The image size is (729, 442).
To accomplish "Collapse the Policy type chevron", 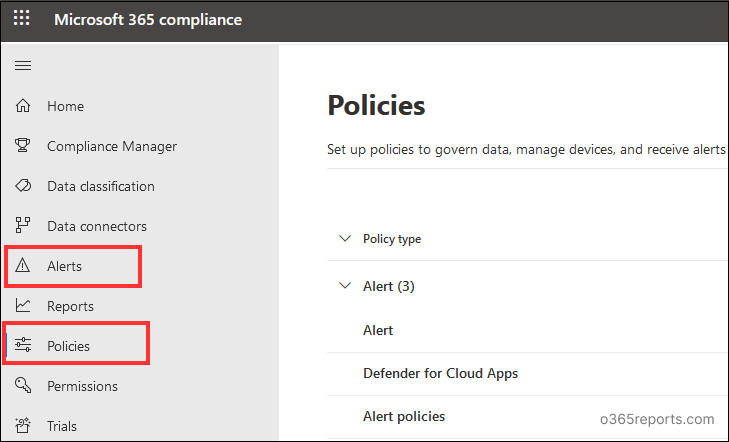I will coord(345,239).
